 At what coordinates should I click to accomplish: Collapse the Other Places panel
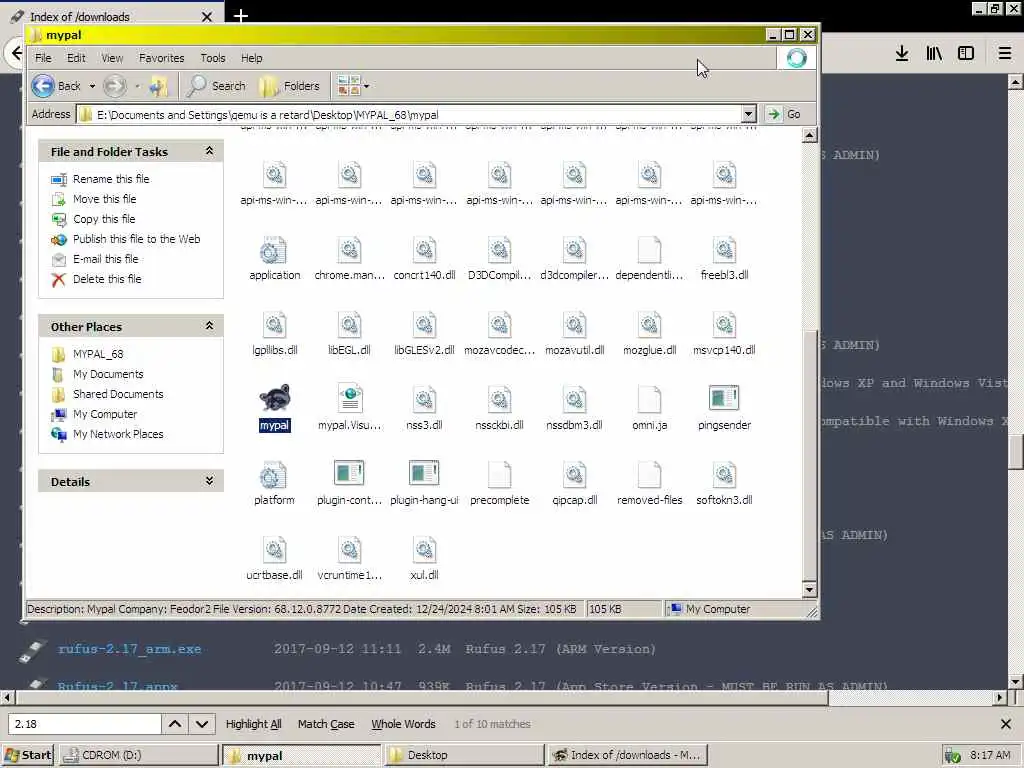click(x=209, y=326)
